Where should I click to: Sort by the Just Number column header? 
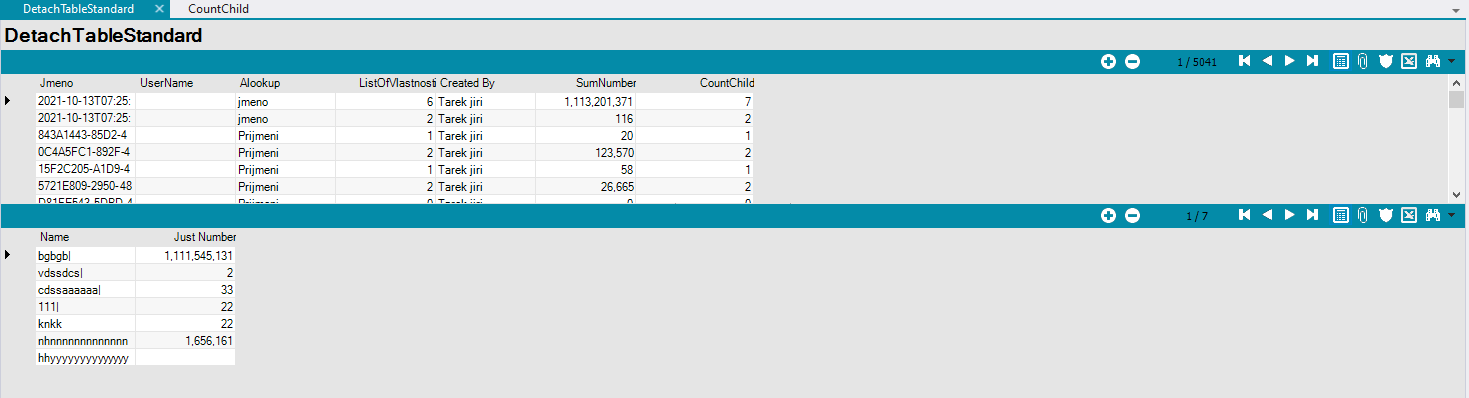point(204,237)
